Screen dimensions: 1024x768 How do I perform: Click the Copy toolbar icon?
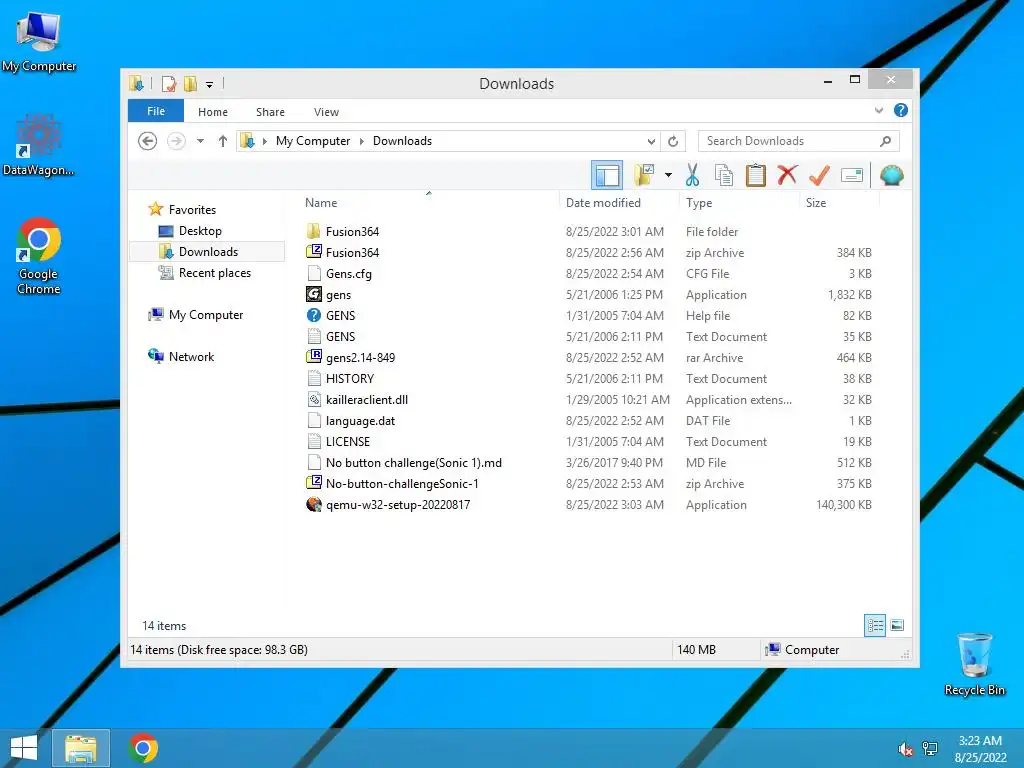point(724,175)
